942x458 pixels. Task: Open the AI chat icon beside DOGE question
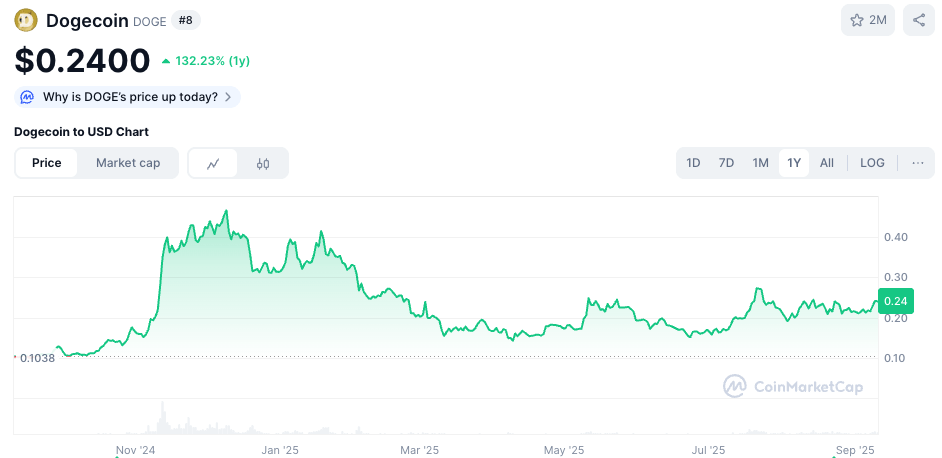point(27,97)
